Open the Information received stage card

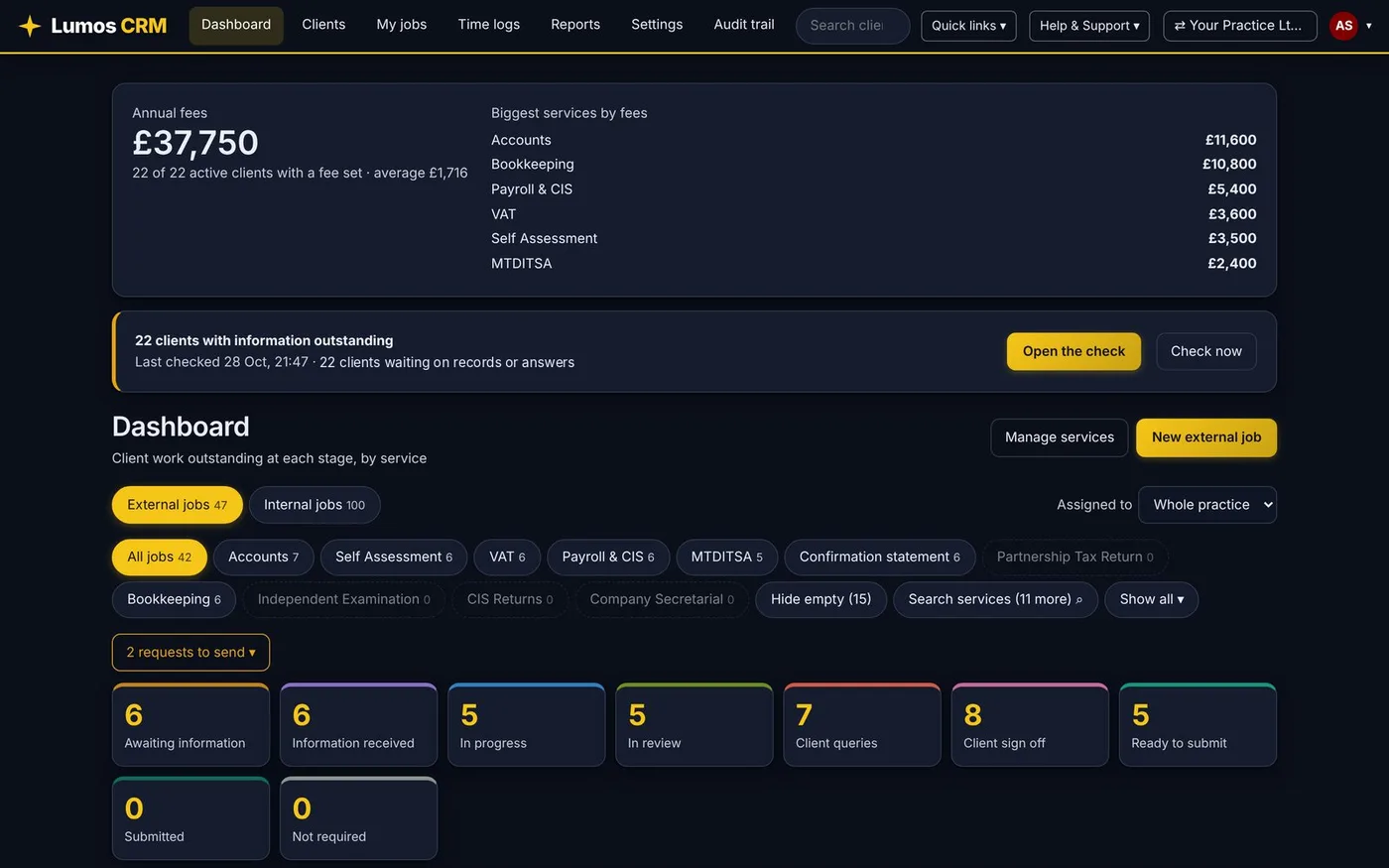358,725
